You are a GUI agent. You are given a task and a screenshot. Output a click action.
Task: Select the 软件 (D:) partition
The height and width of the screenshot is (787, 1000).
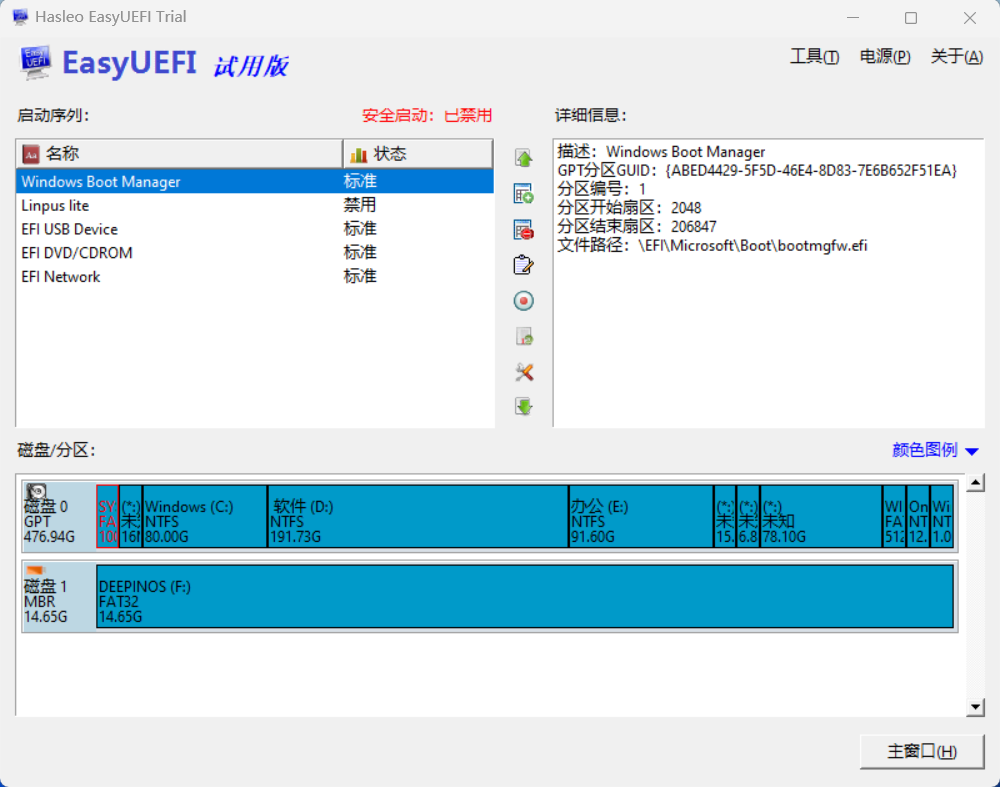coord(418,516)
